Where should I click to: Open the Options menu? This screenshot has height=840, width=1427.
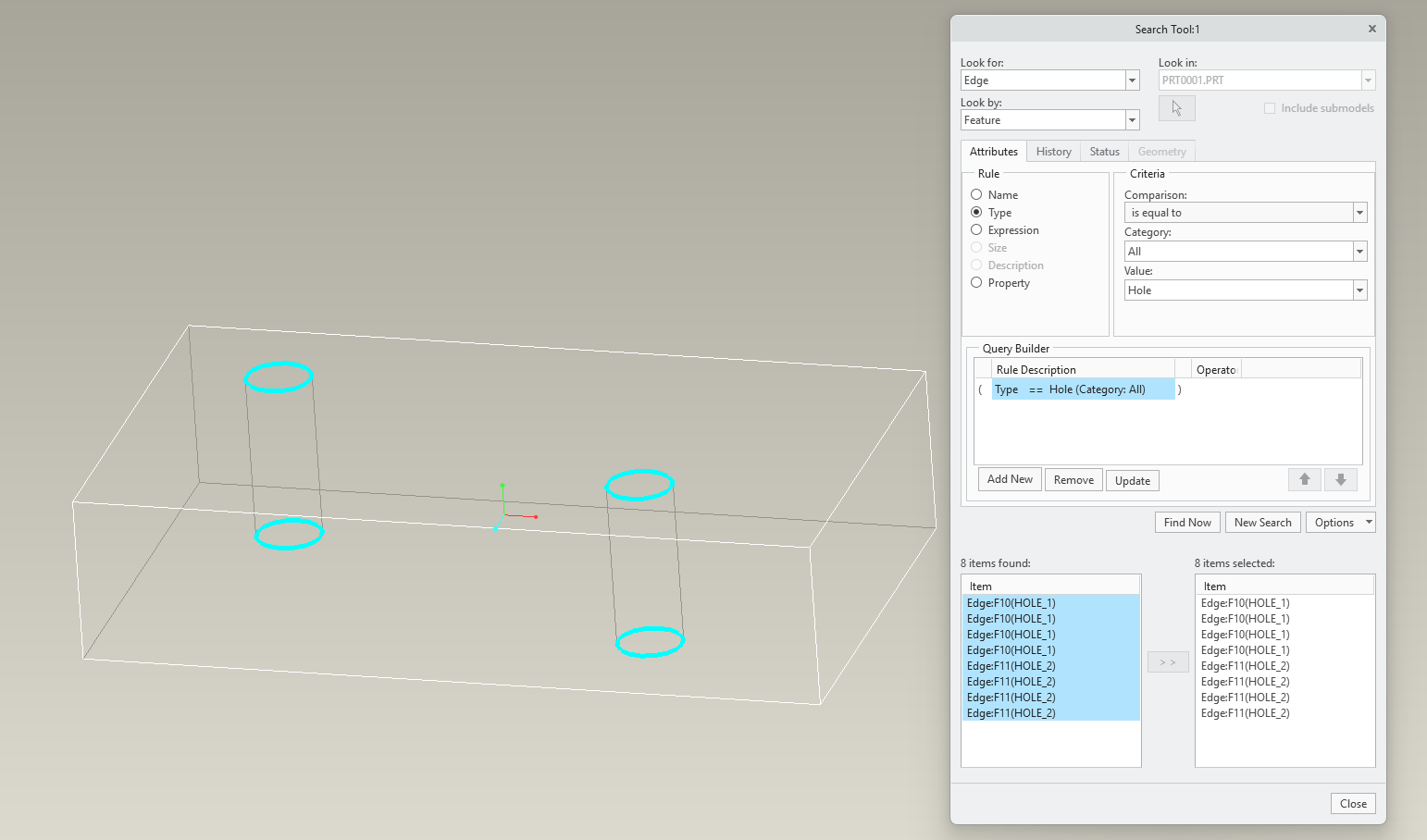coord(1339,522)
